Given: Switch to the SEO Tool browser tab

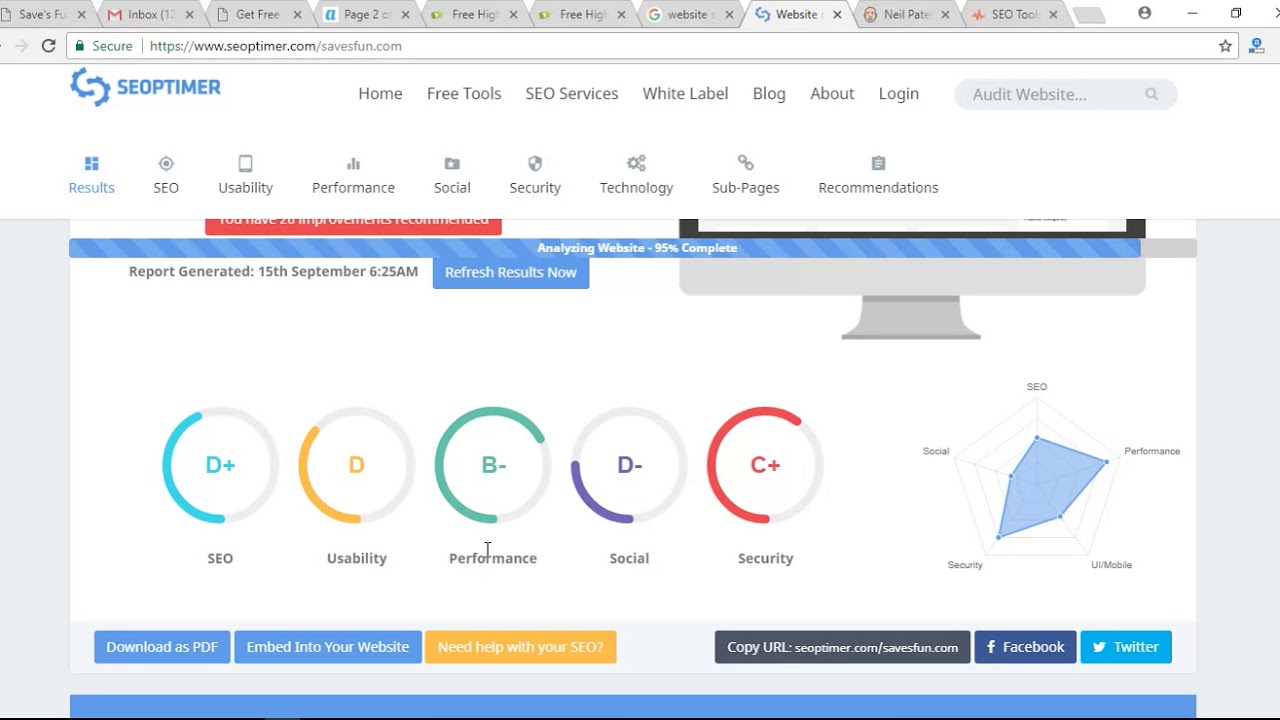Looking at the screenshot, I should coord(1013,15).
